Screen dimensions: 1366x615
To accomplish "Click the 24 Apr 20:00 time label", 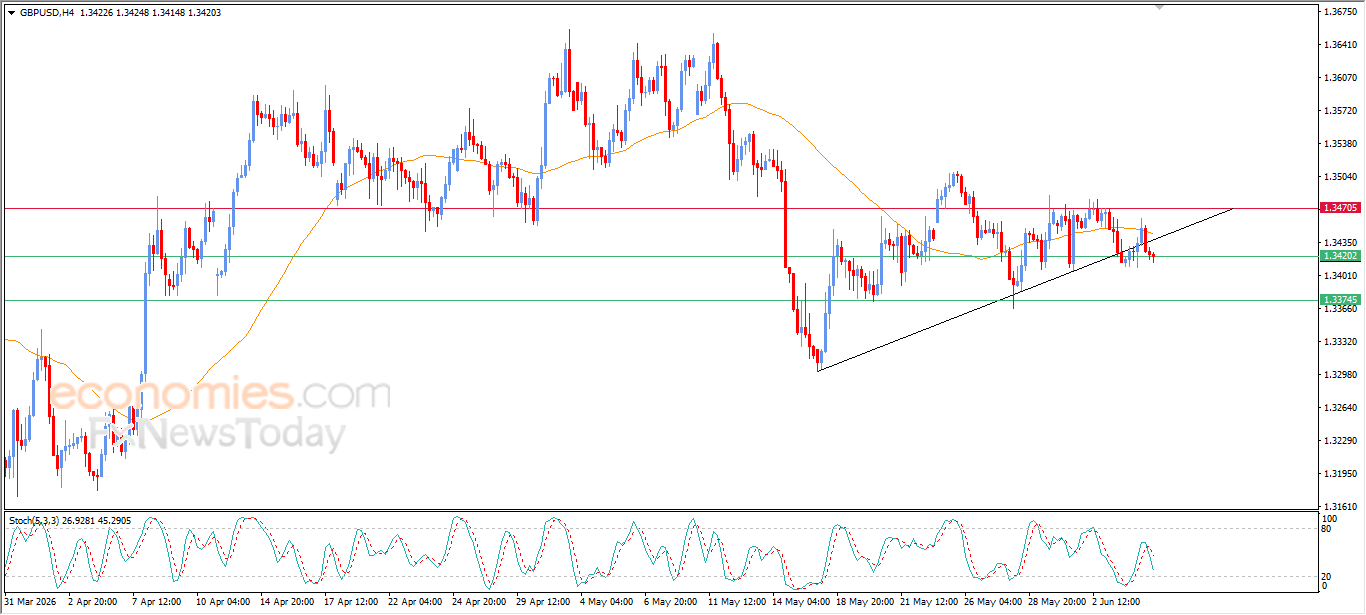I will point(479,603).
